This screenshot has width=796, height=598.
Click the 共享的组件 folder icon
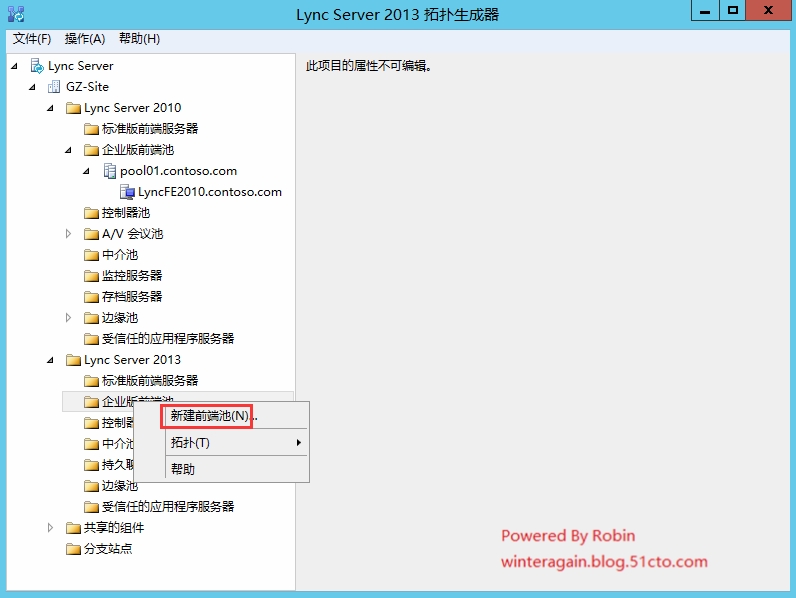(x=74, y=528)
